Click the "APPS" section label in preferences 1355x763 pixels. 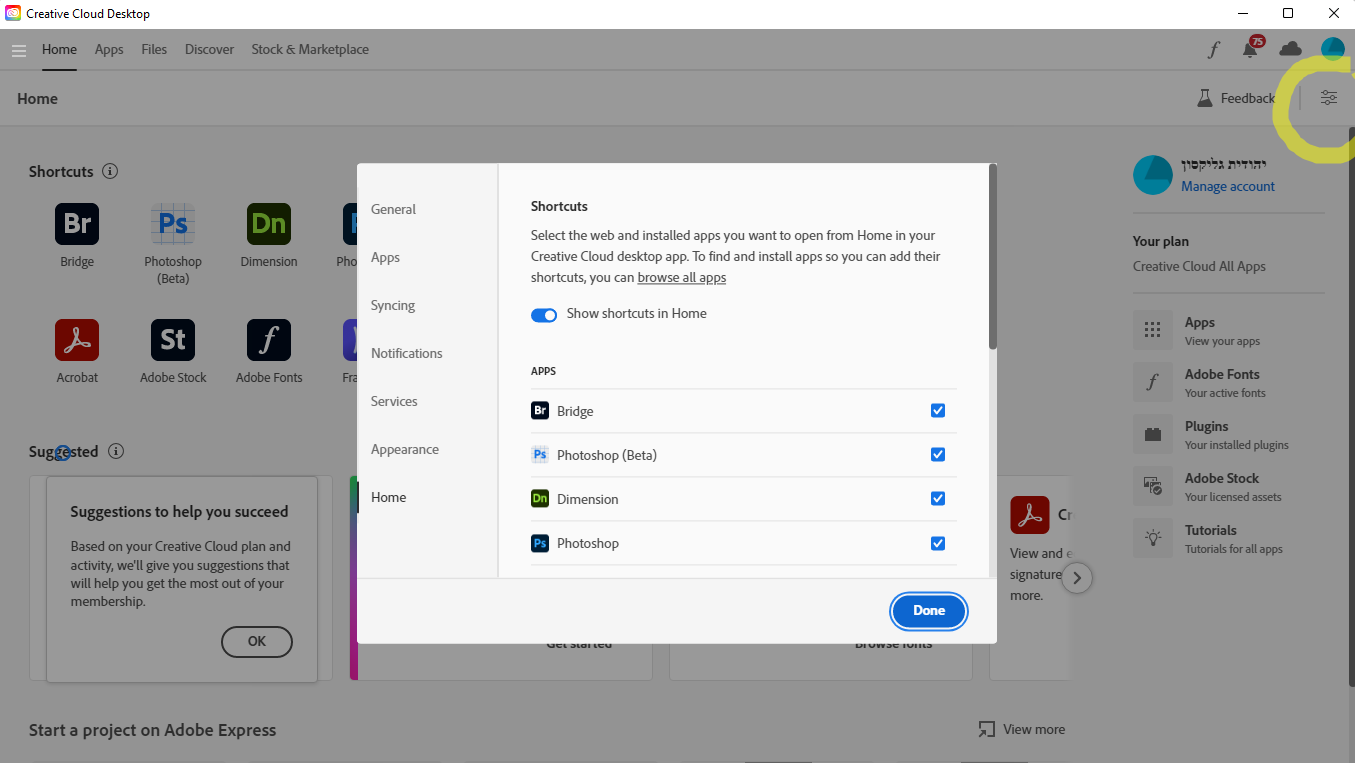pyautogui.click(x=543, y=371)
